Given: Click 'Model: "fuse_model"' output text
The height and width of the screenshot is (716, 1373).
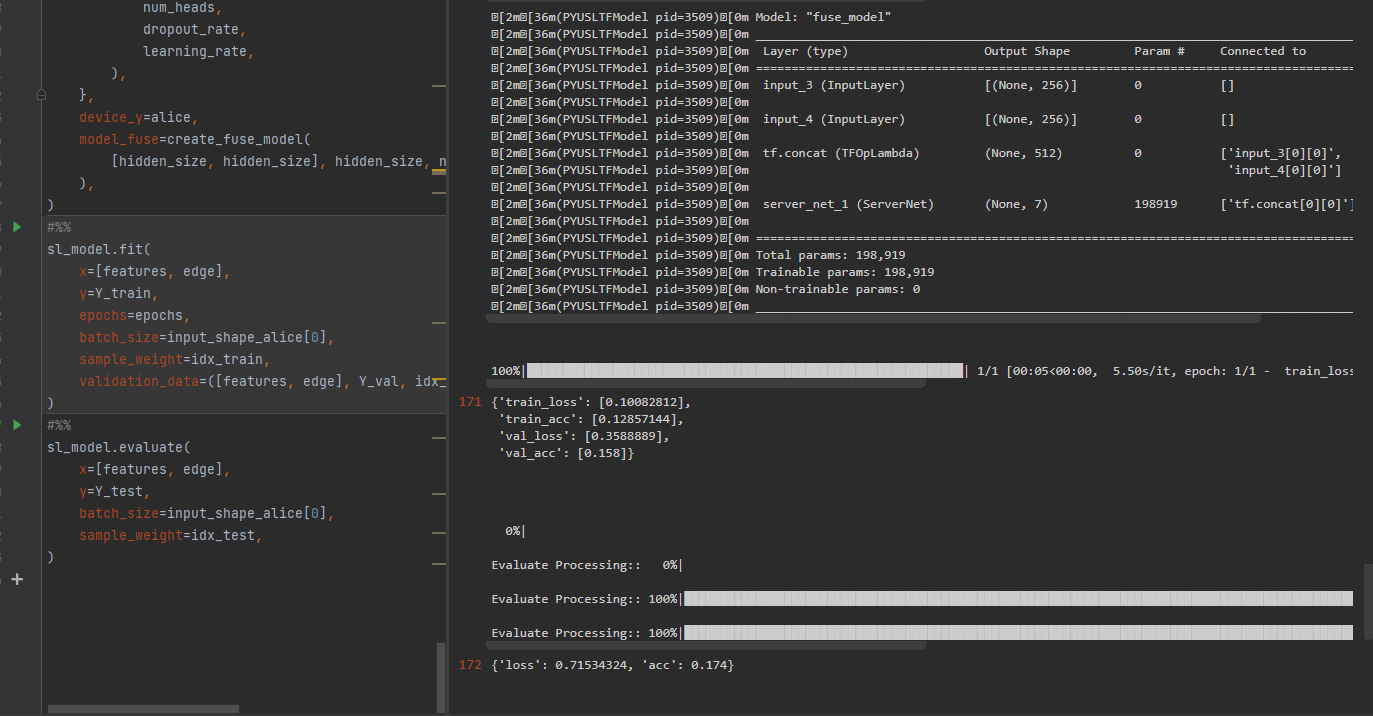Looking at the screenshot, I should [823, 17].
